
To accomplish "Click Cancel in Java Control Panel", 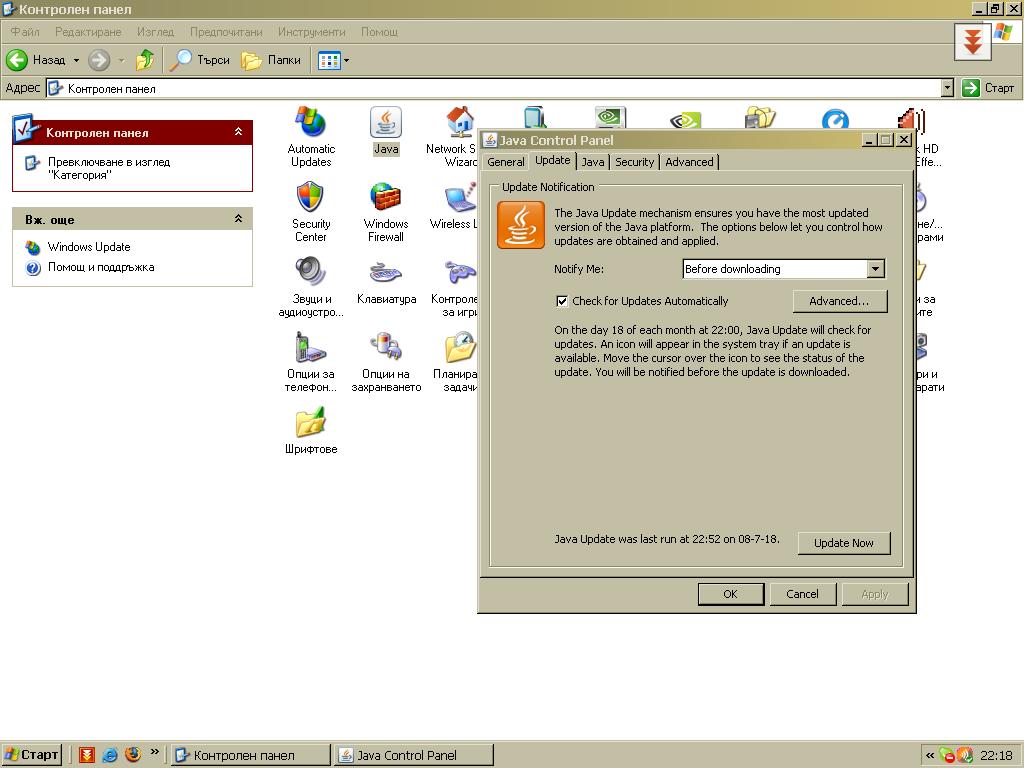I will click(802, 594).
